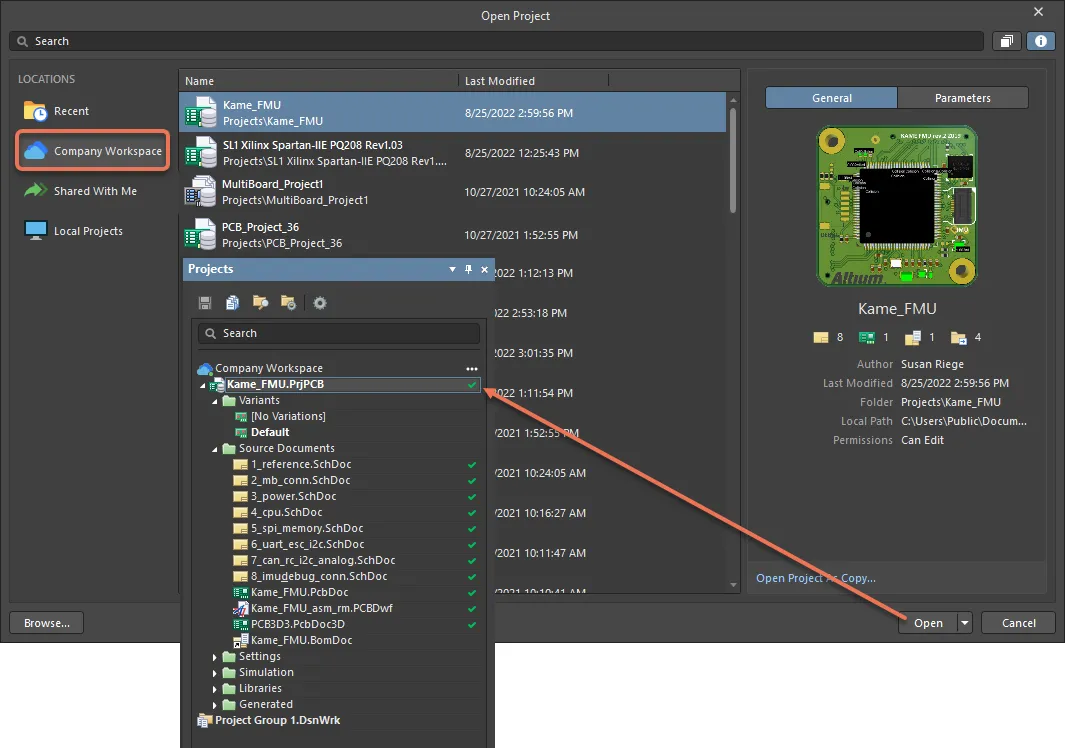Switch to Parameters tab
Screen dimensions: 1065x748
click(962, 98)
